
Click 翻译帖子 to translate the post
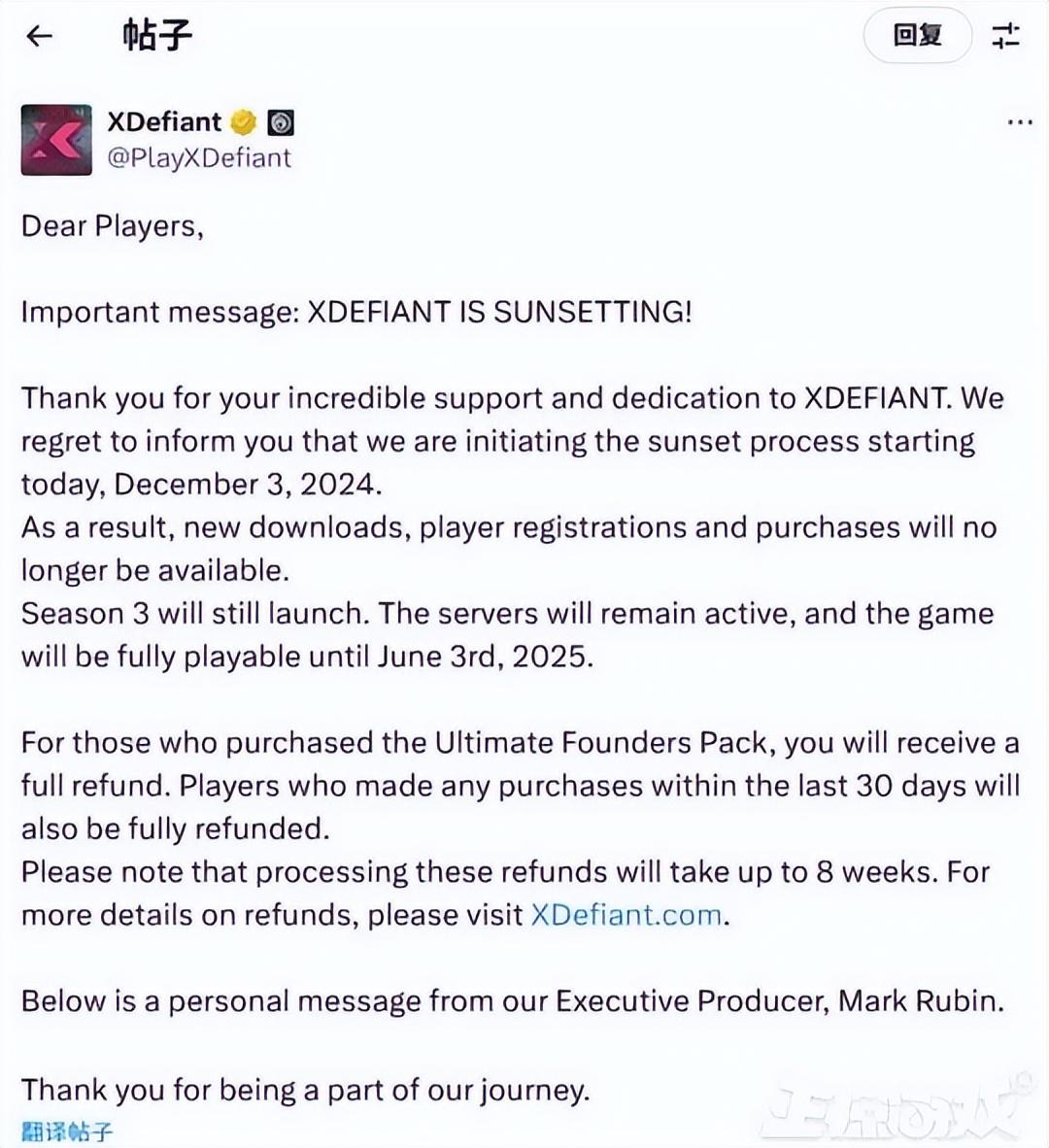67,1131
